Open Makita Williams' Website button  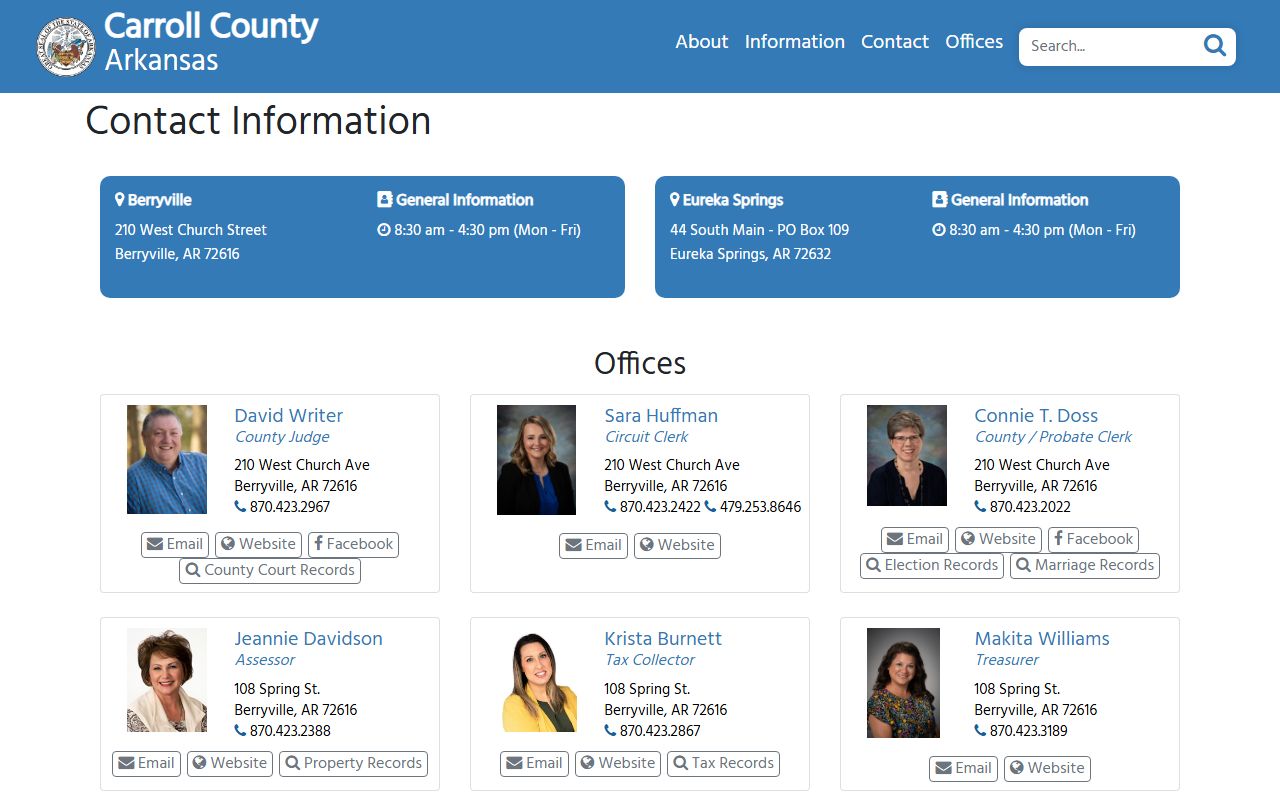click(x=1047, y=769)
